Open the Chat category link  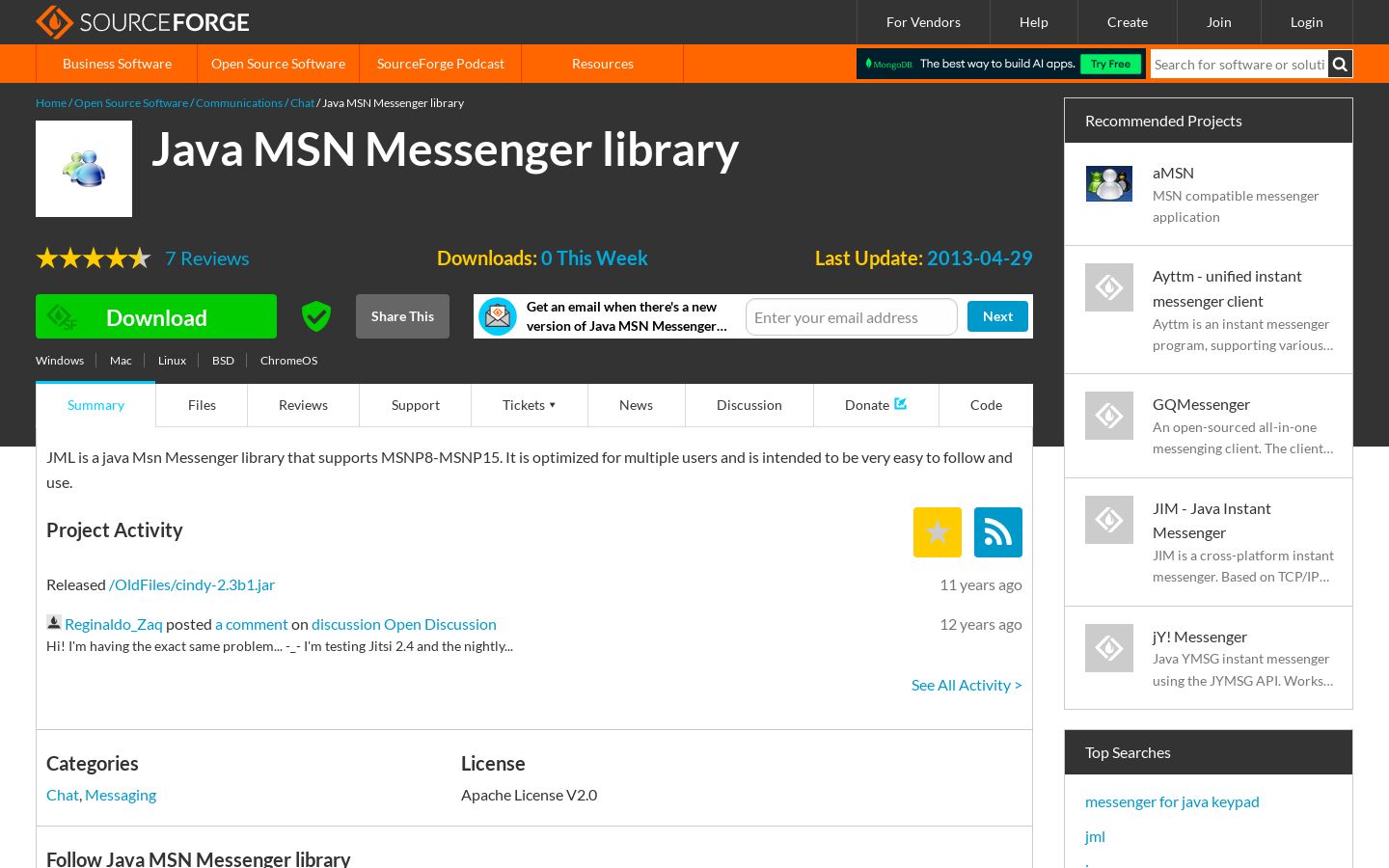(x=63, y=795)
